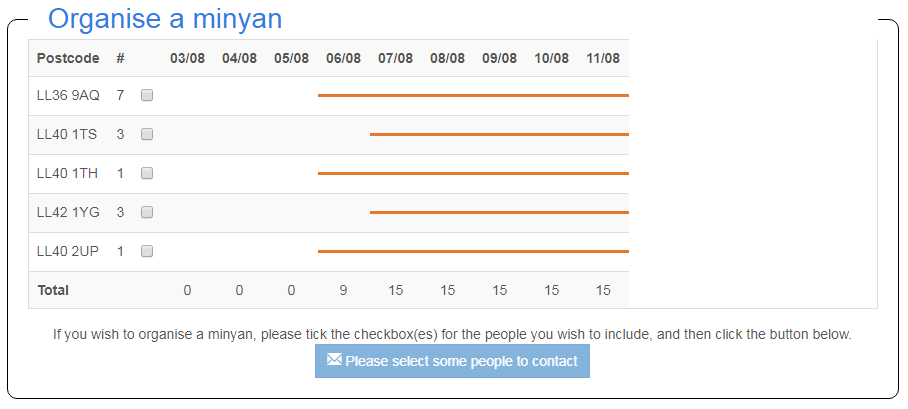
Task: Tick the checkbox for postcode LL36 9AQ
Action: coord(147,95)
